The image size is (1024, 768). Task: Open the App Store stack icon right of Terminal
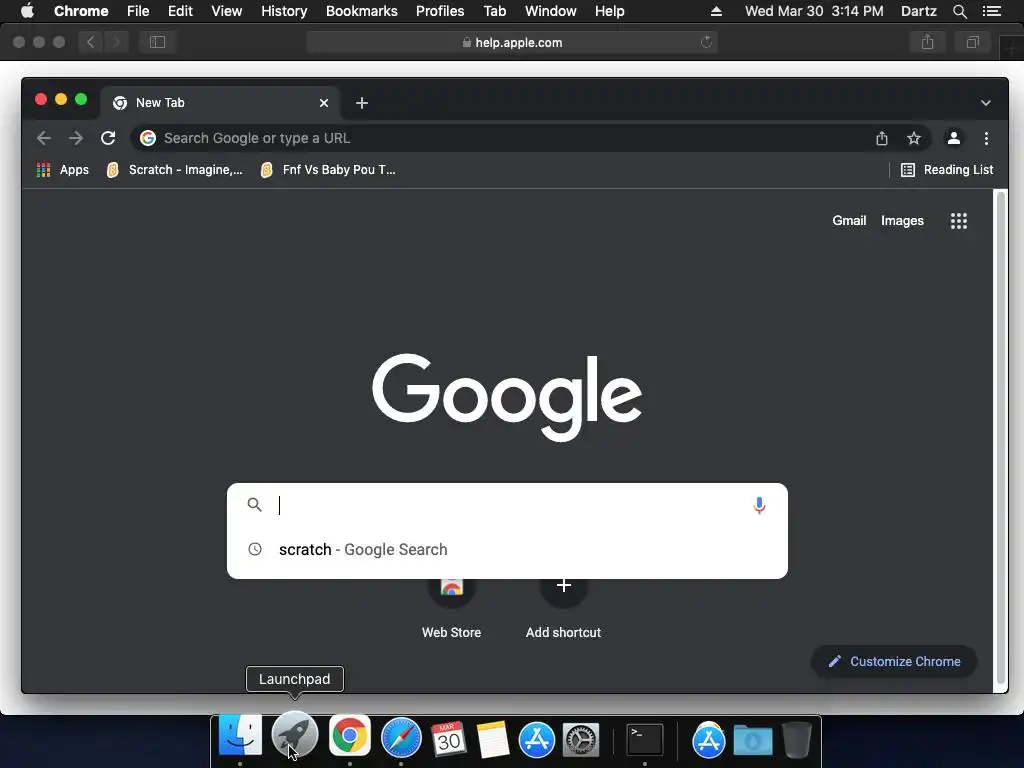pos(709,739)
